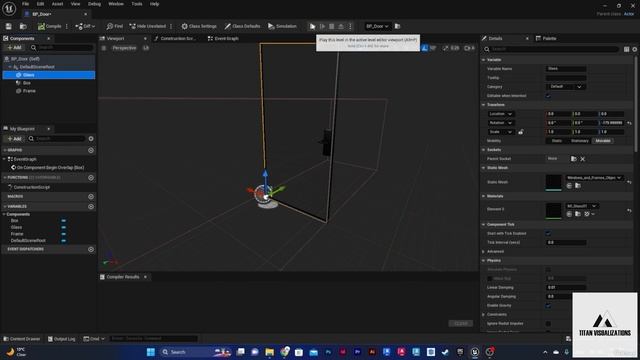Viewport: 640px width, 360px height.
Task: Collapse the Components variables group
Action: tap(4, 214)
